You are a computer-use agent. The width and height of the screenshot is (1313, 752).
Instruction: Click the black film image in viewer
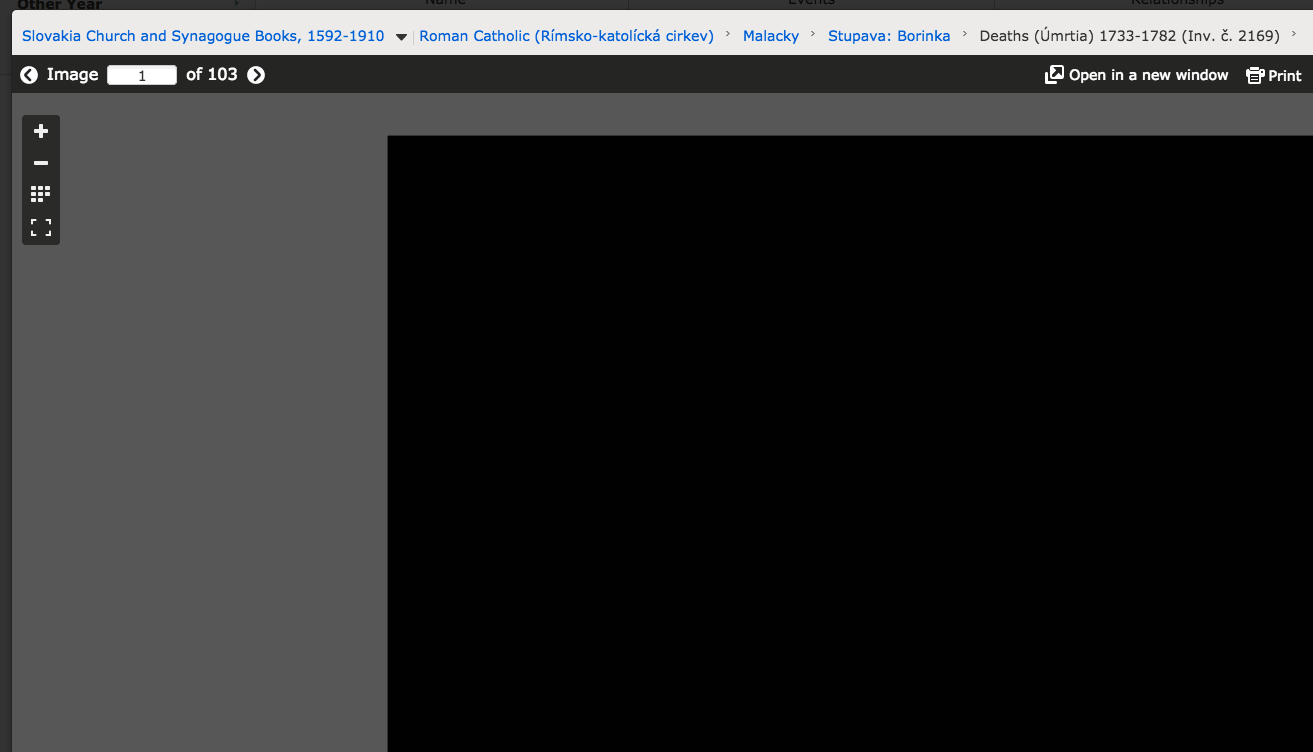pyautogui.click(x=850, y=443)
